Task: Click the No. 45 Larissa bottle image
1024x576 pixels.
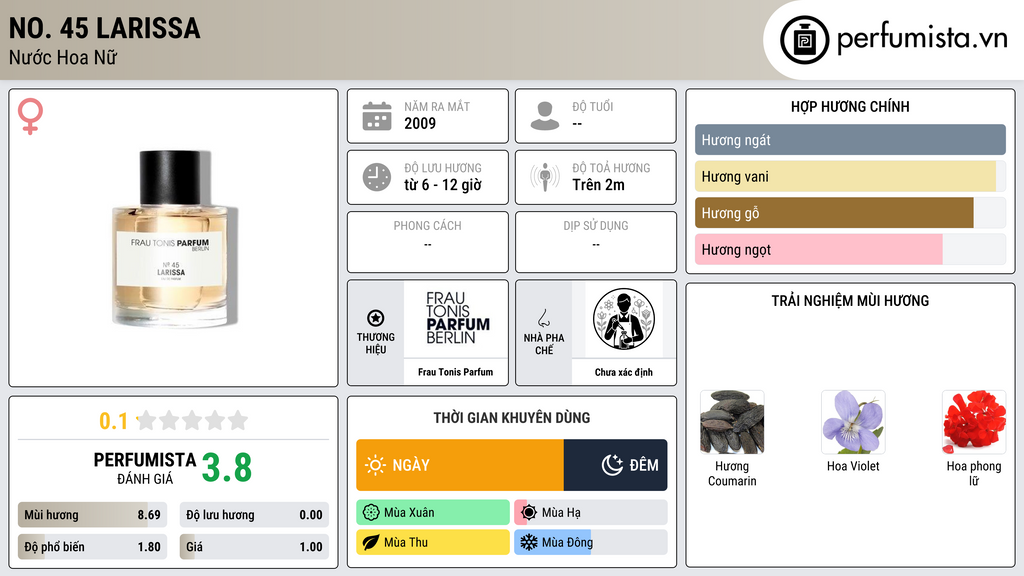Action: (x=173, y=238)
